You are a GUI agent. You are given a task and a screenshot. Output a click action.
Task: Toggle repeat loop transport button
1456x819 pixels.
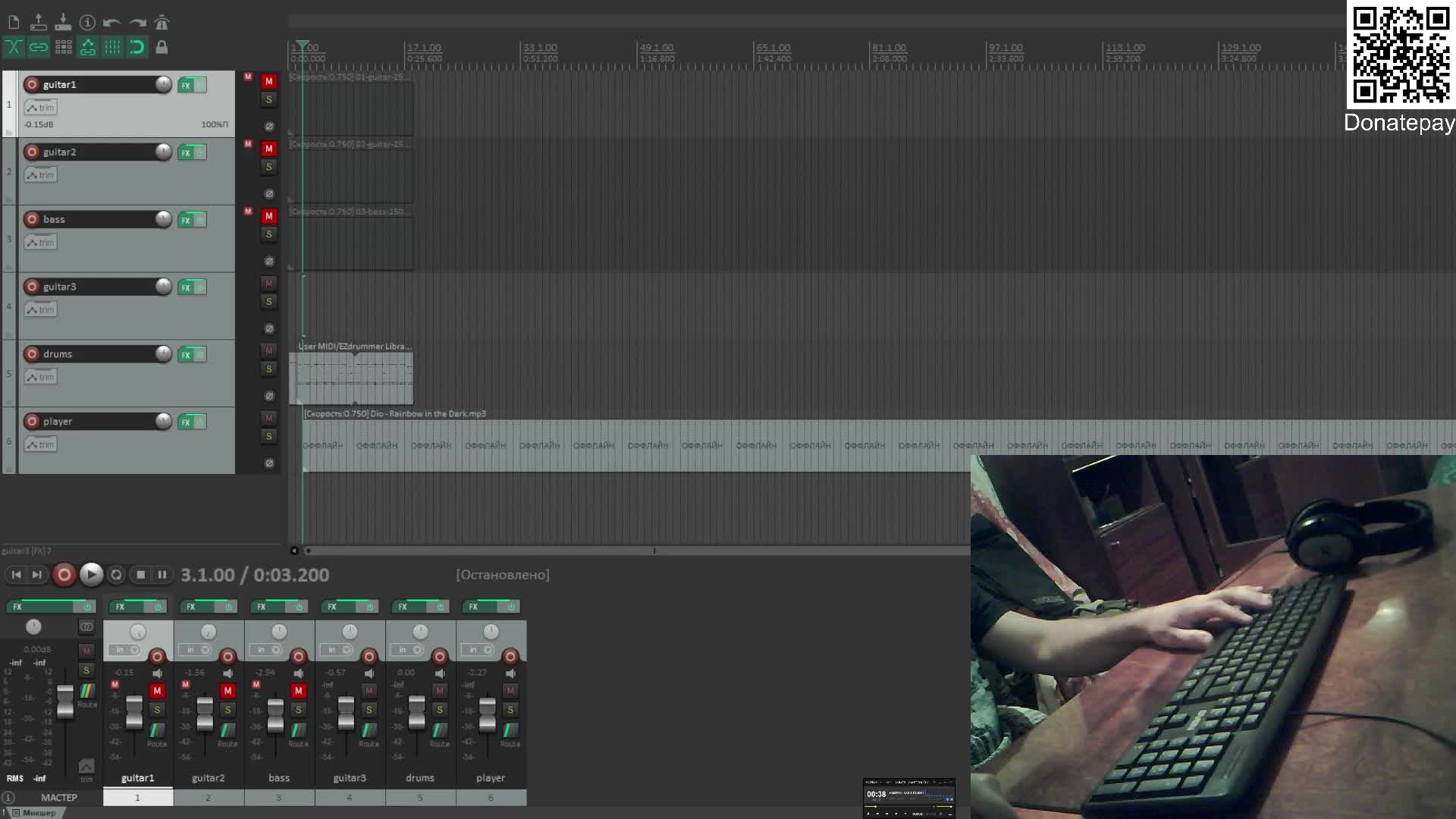(116, 575)
